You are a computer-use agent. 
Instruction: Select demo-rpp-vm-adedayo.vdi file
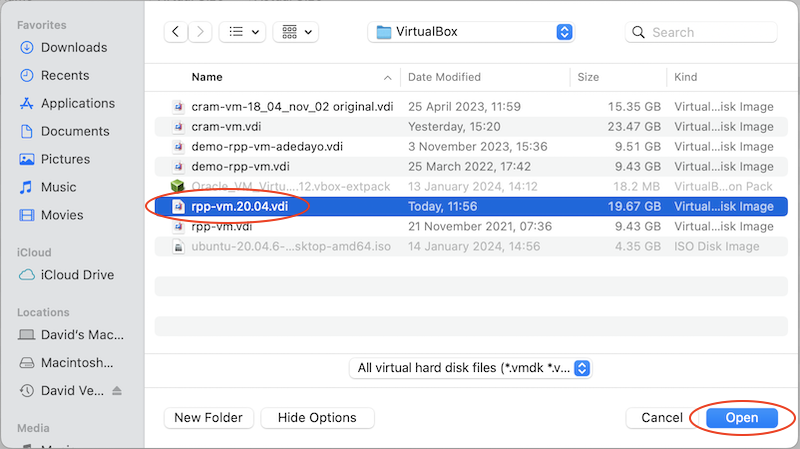coord(471,146)
